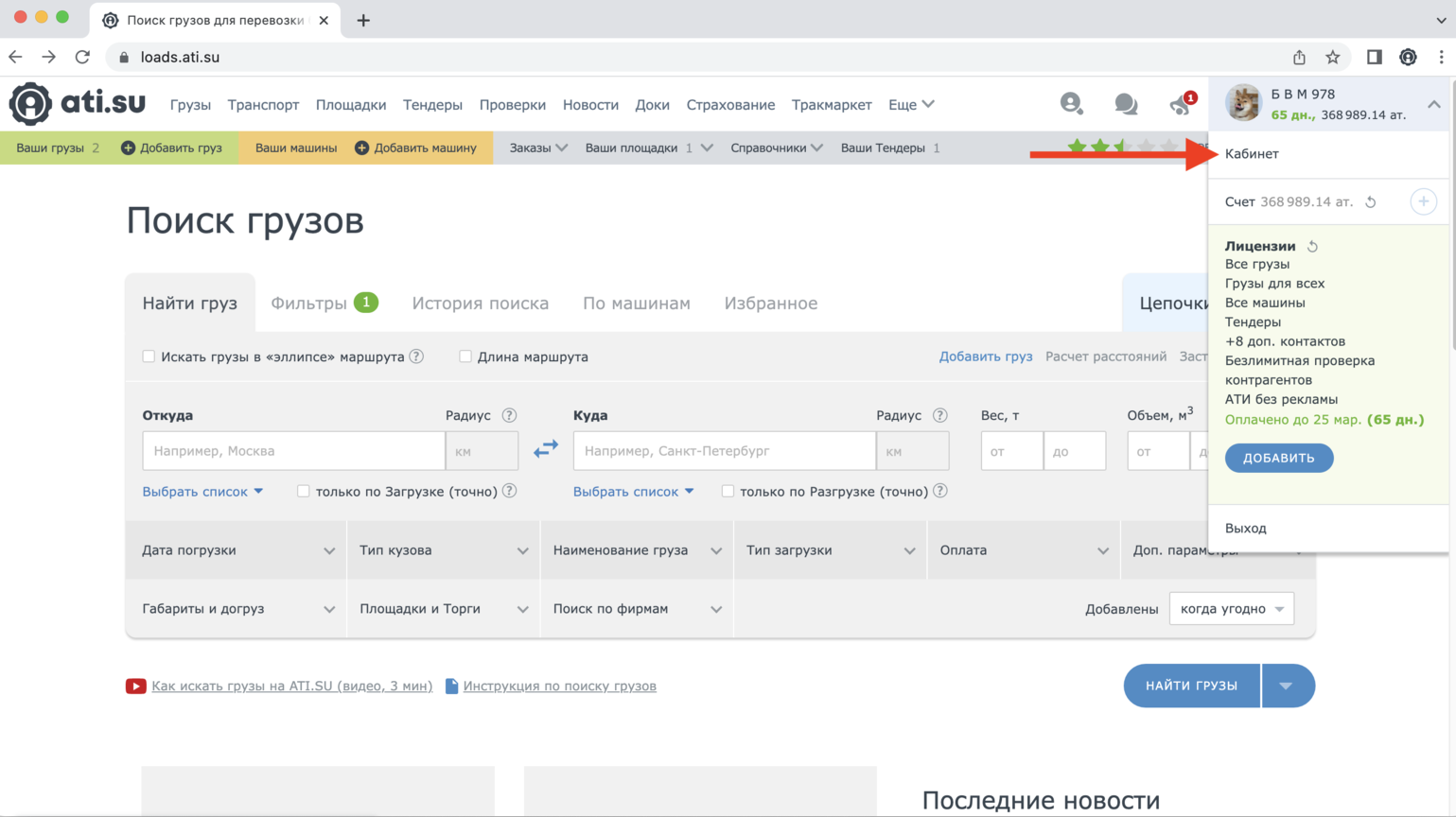Go back in browser history
The image size is (1456, 817).
pyautogui.click(x=16, y=57)
